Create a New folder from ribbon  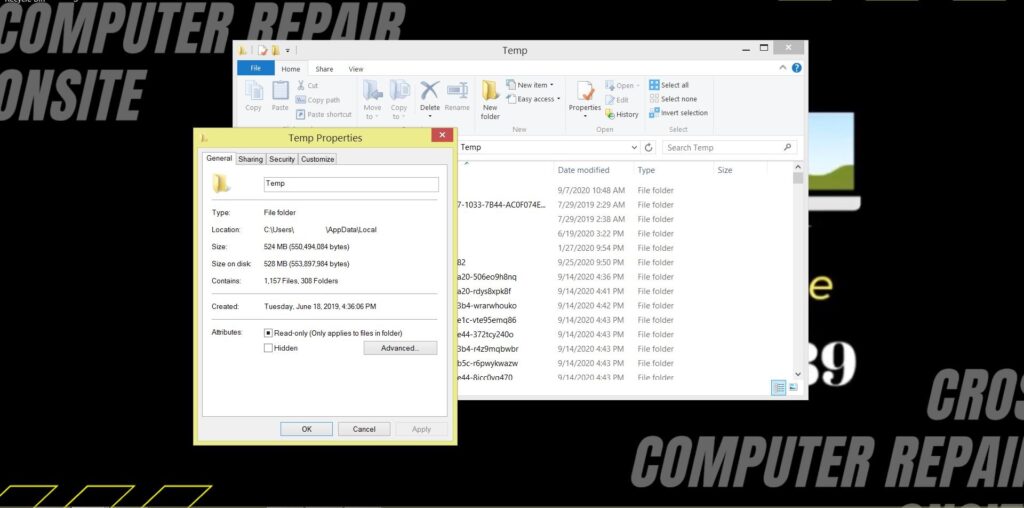[490, 99]
